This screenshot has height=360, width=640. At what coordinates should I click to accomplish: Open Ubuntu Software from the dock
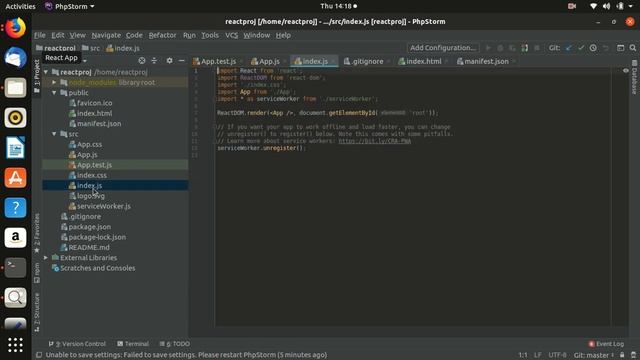click(16, 178)
